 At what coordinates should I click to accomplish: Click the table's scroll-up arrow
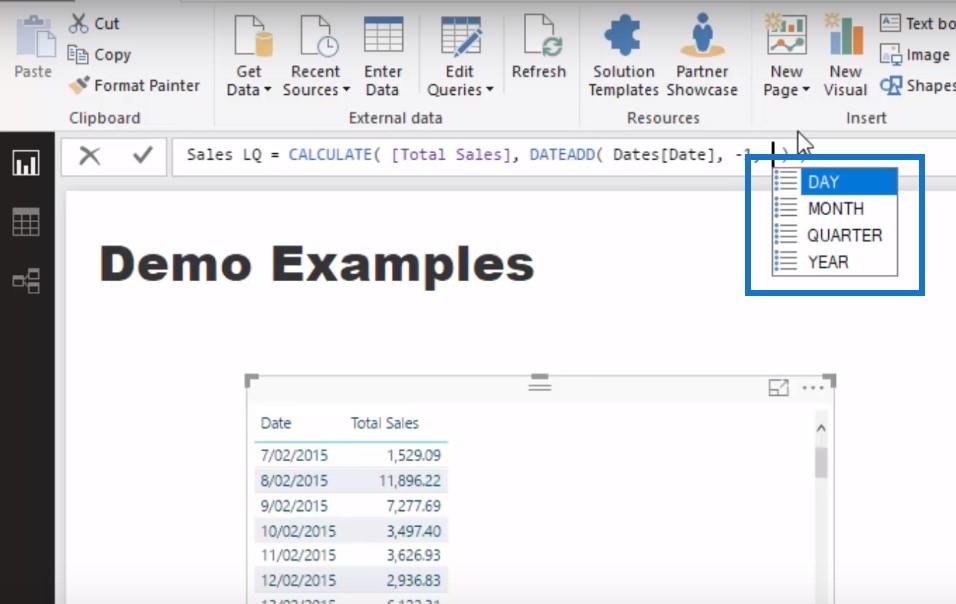click(821, 428)
